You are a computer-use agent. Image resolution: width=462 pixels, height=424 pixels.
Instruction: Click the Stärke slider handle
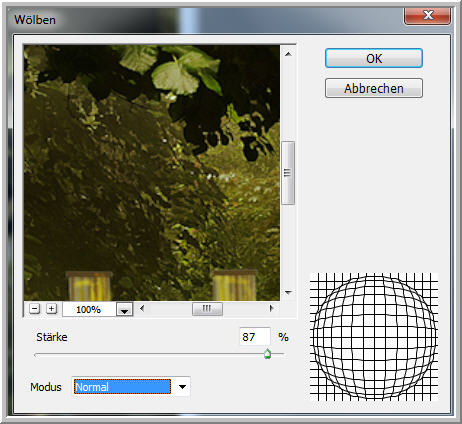(267, 354)
